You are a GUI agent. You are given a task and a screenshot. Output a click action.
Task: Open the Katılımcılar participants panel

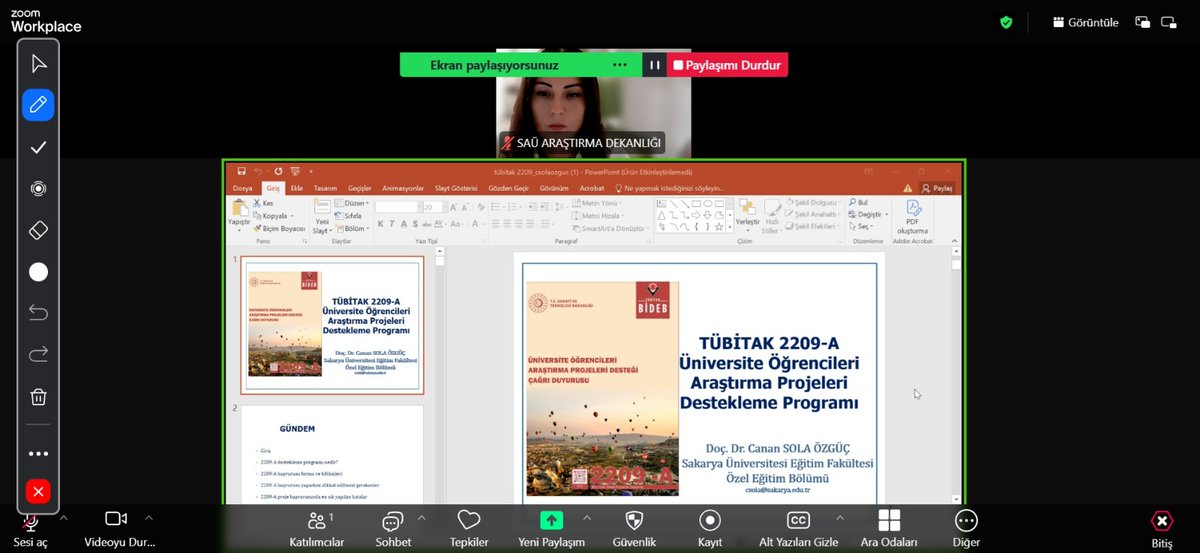pos(317,527)
